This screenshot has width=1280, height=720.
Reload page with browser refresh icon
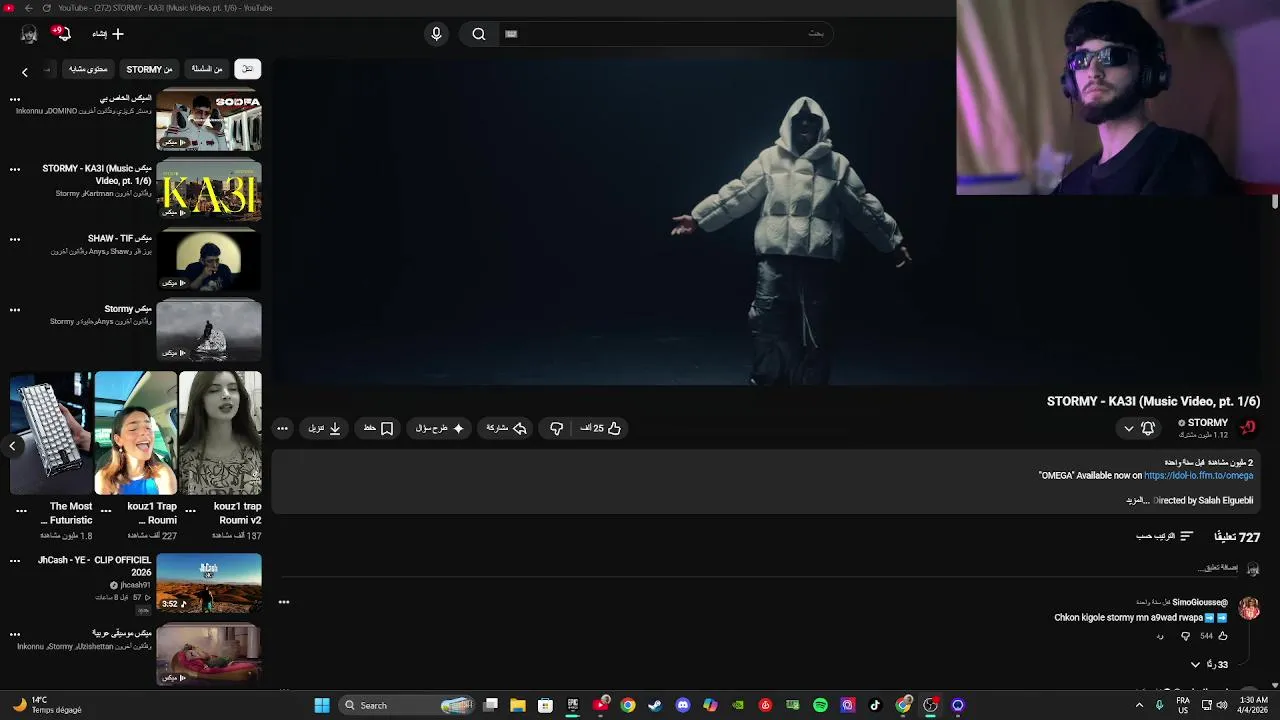46,8
